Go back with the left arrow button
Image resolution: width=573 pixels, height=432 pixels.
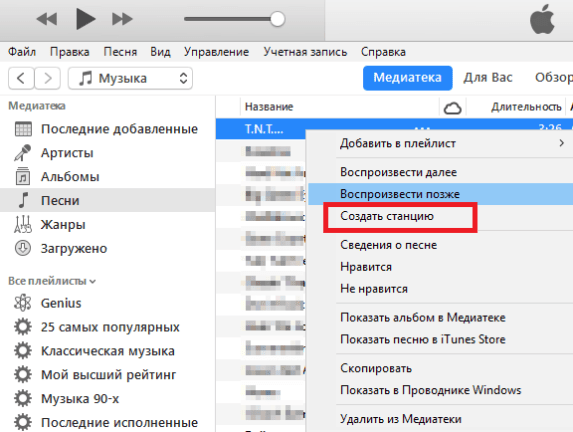click(21, 78)
